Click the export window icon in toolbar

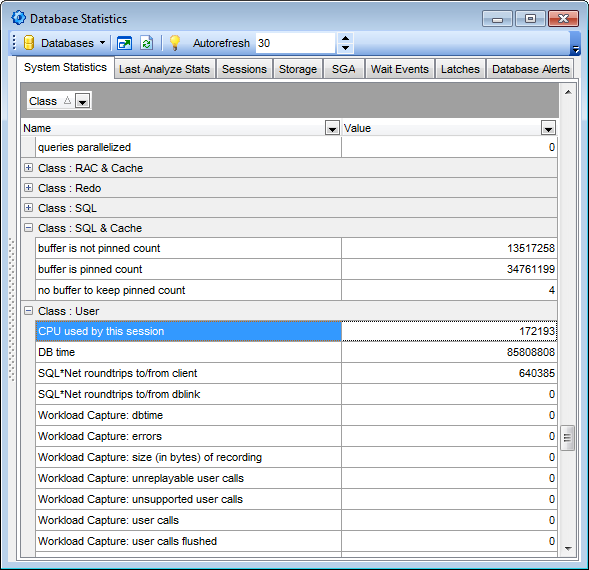click(124, 43)
